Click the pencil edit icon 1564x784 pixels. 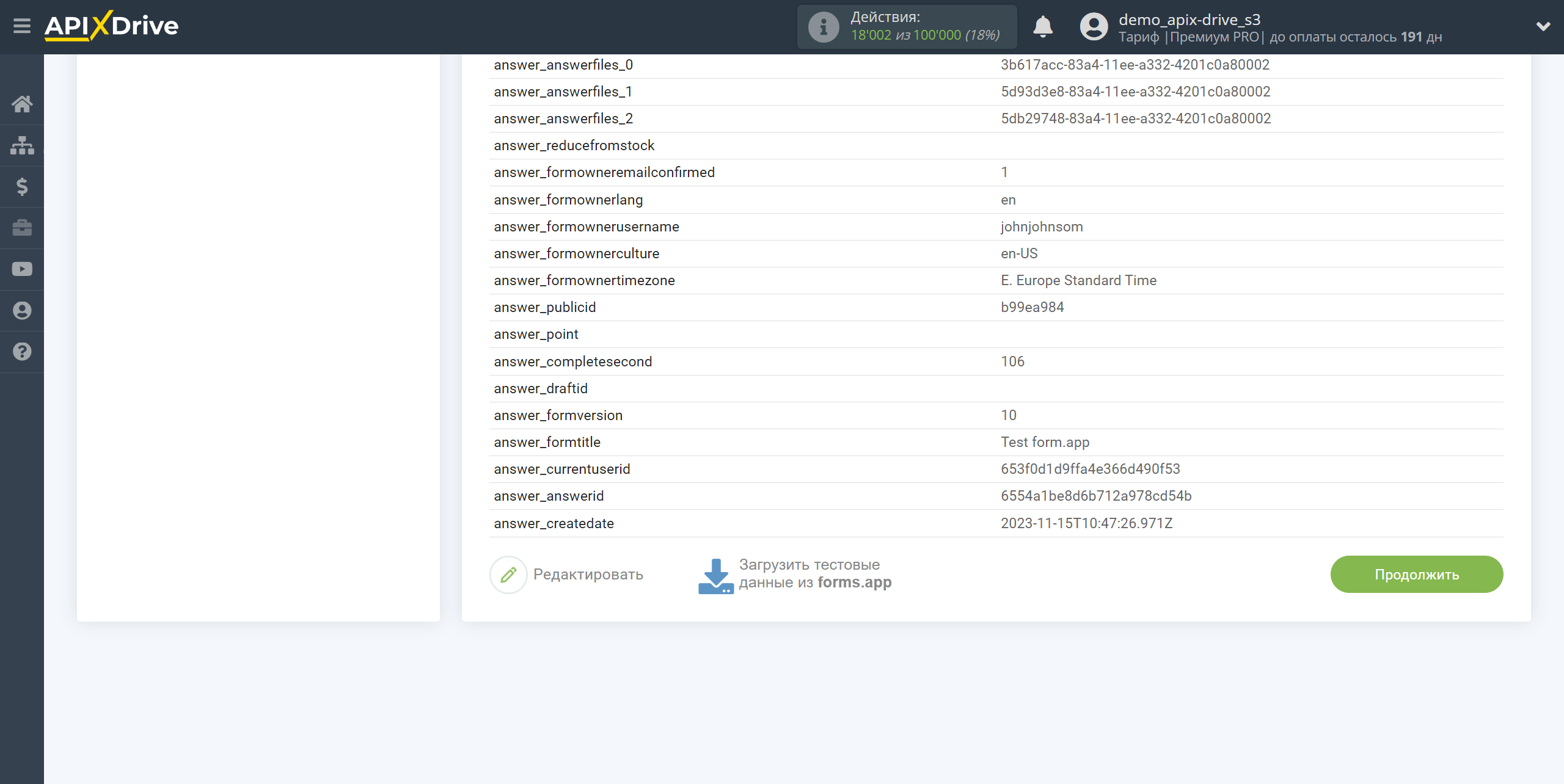(x=508, y=575)
